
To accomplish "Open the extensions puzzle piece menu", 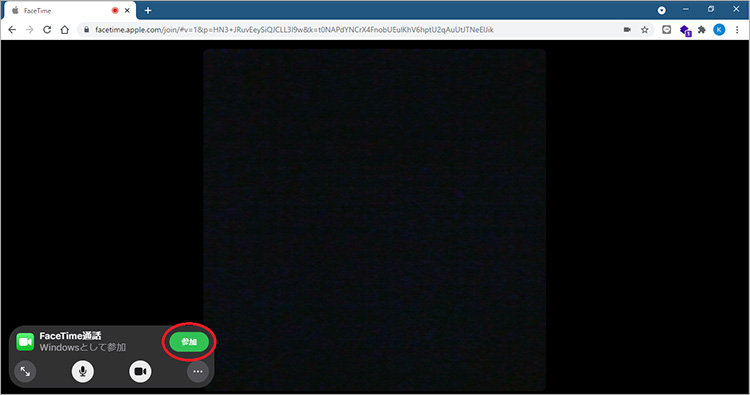I will (702, 30).
